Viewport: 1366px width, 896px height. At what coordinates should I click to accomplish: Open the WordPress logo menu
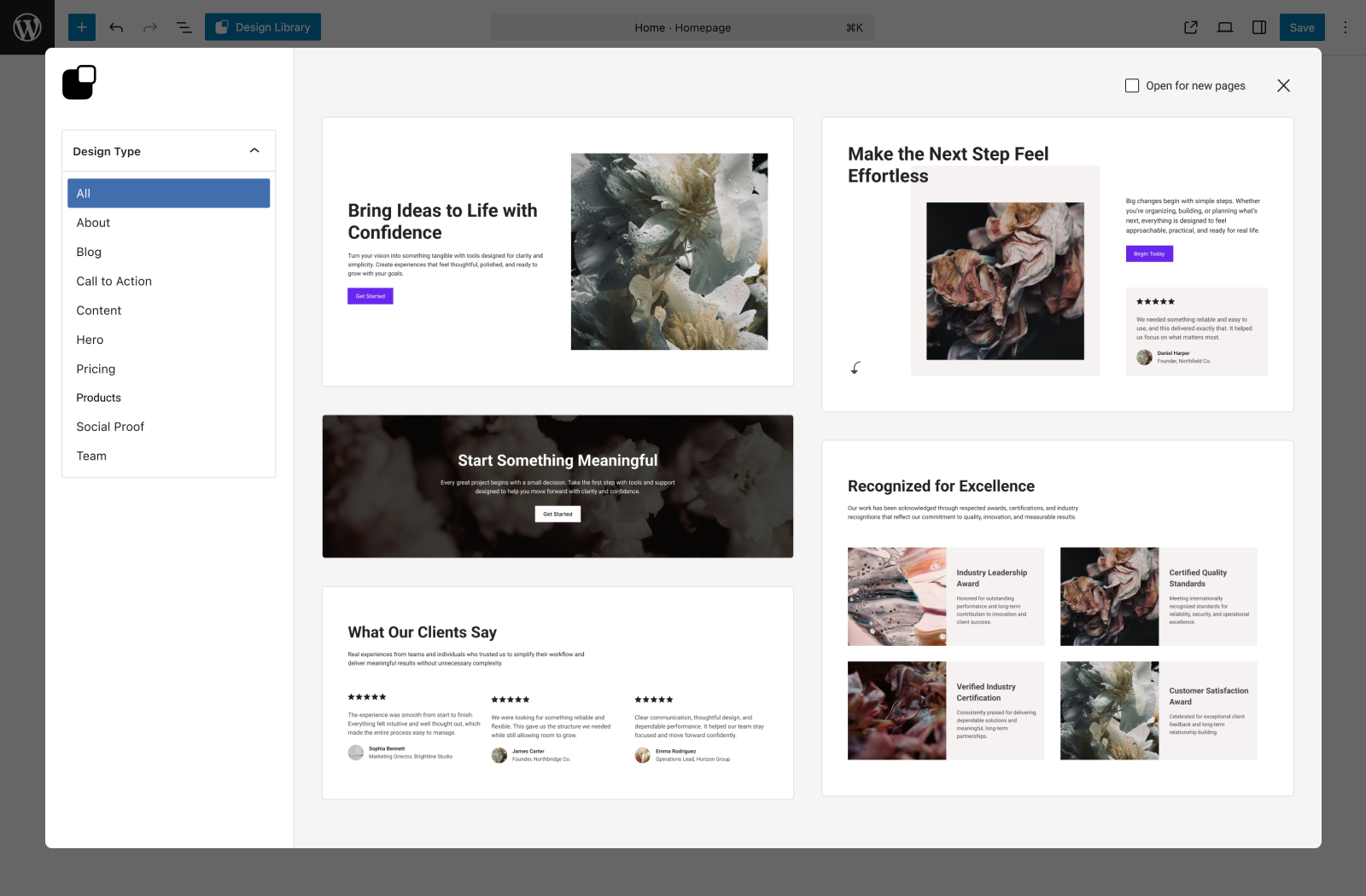pos(27,27)
